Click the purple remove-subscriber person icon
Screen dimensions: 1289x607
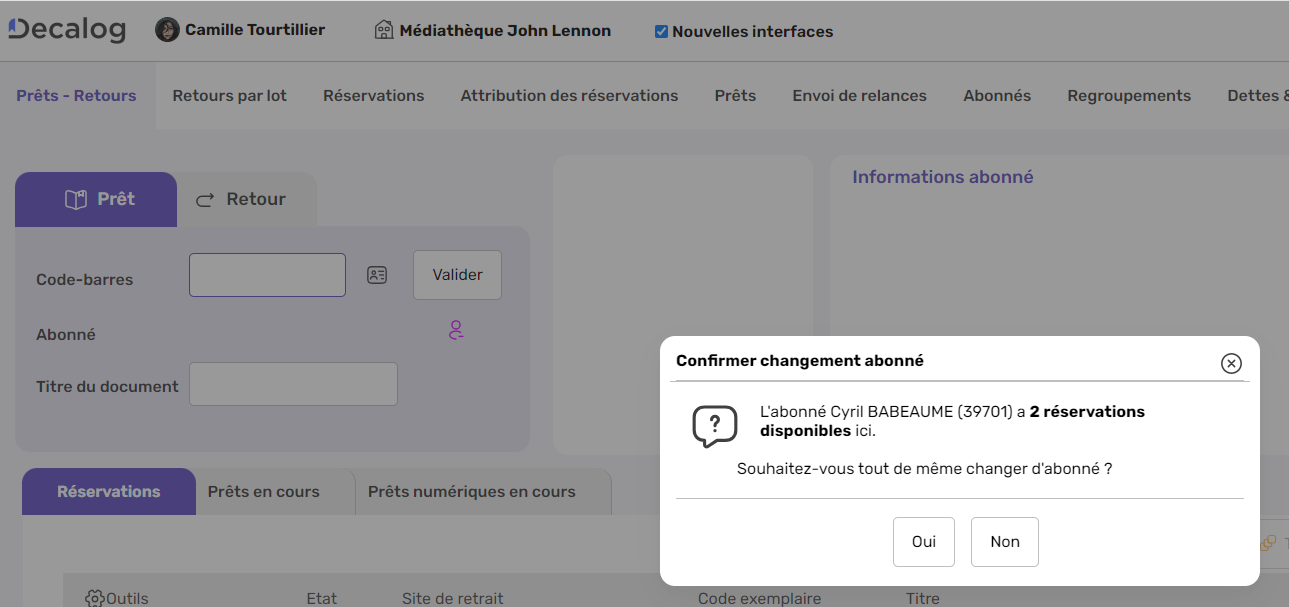pyautogui.click(x=456, y=330)
